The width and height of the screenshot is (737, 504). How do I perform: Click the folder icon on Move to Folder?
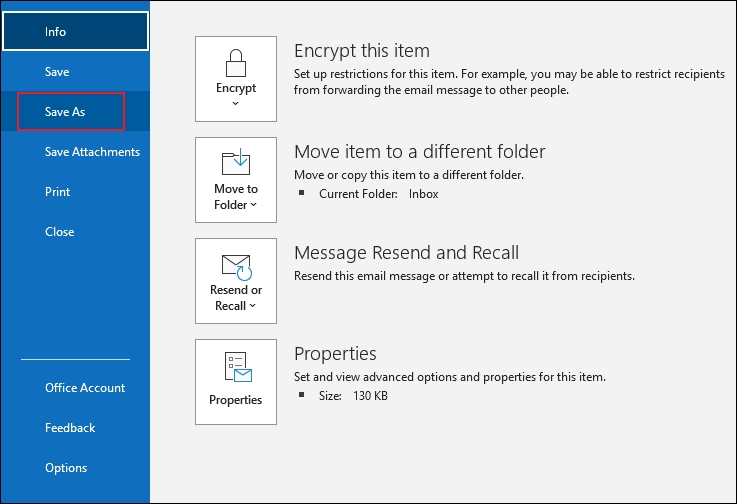236,162
